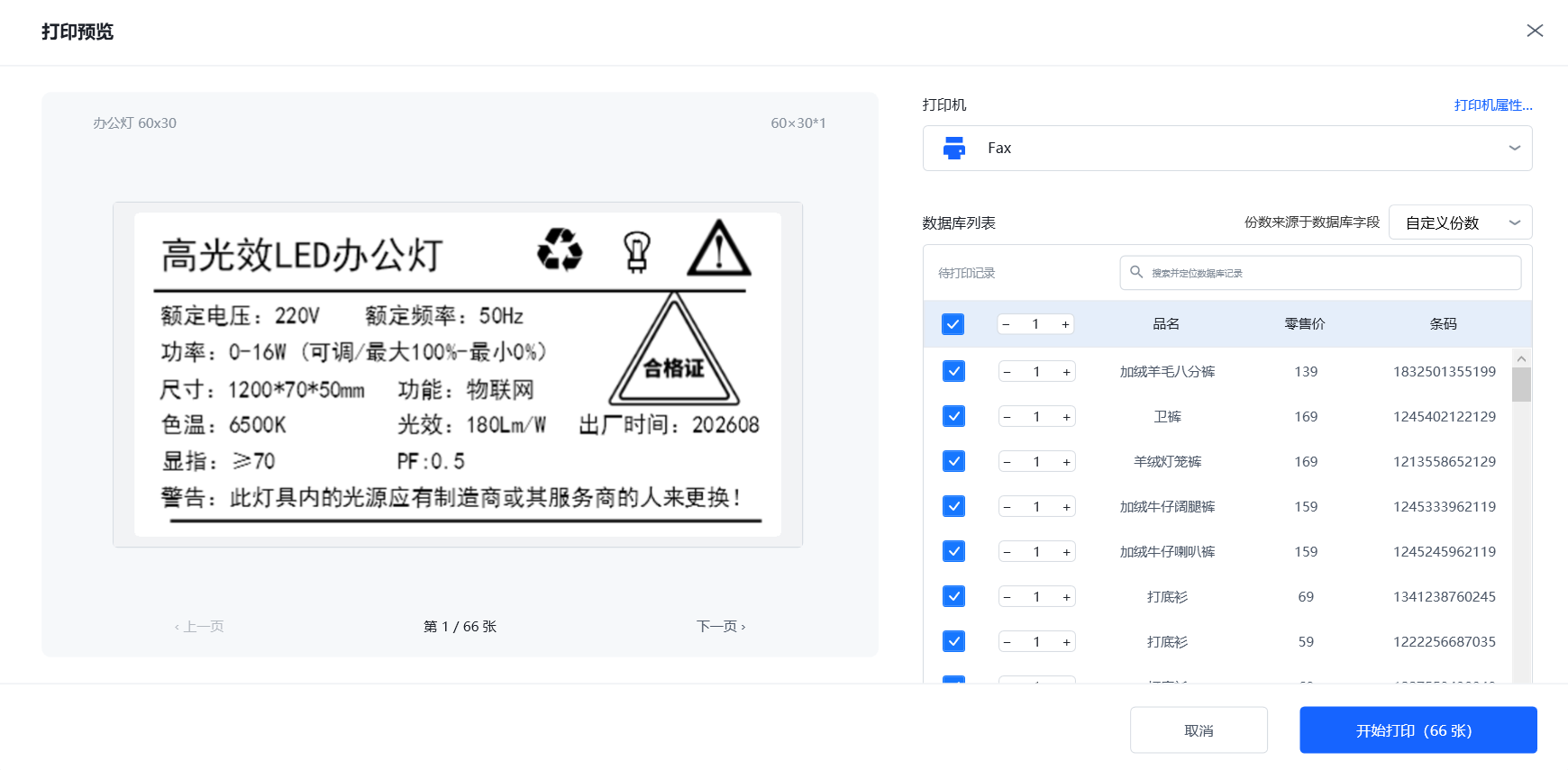Screen dimensions: 1568x770
Task: Click barcode 1213558652129
Action: (1445, 462)
